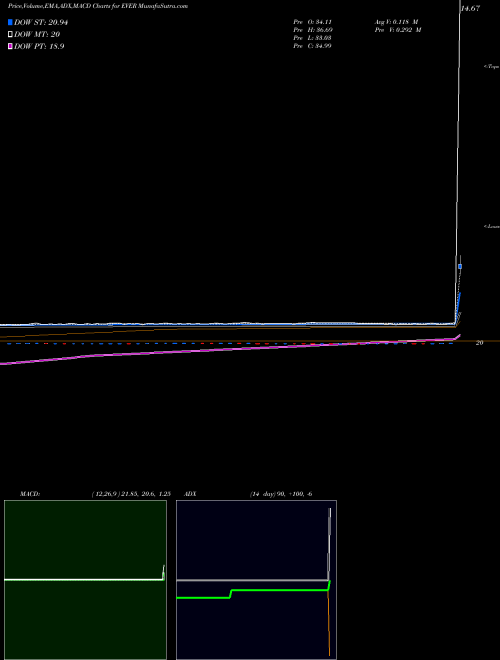Click the previous Low value row
The image size is (500, 660).
312,38
